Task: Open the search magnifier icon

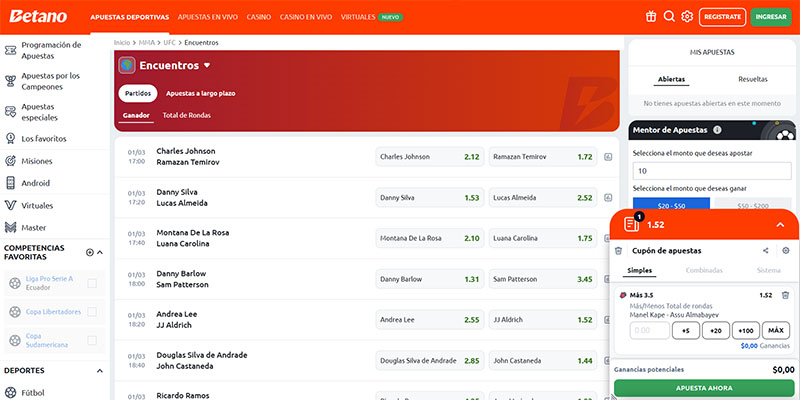Action: tap(669, 17)
